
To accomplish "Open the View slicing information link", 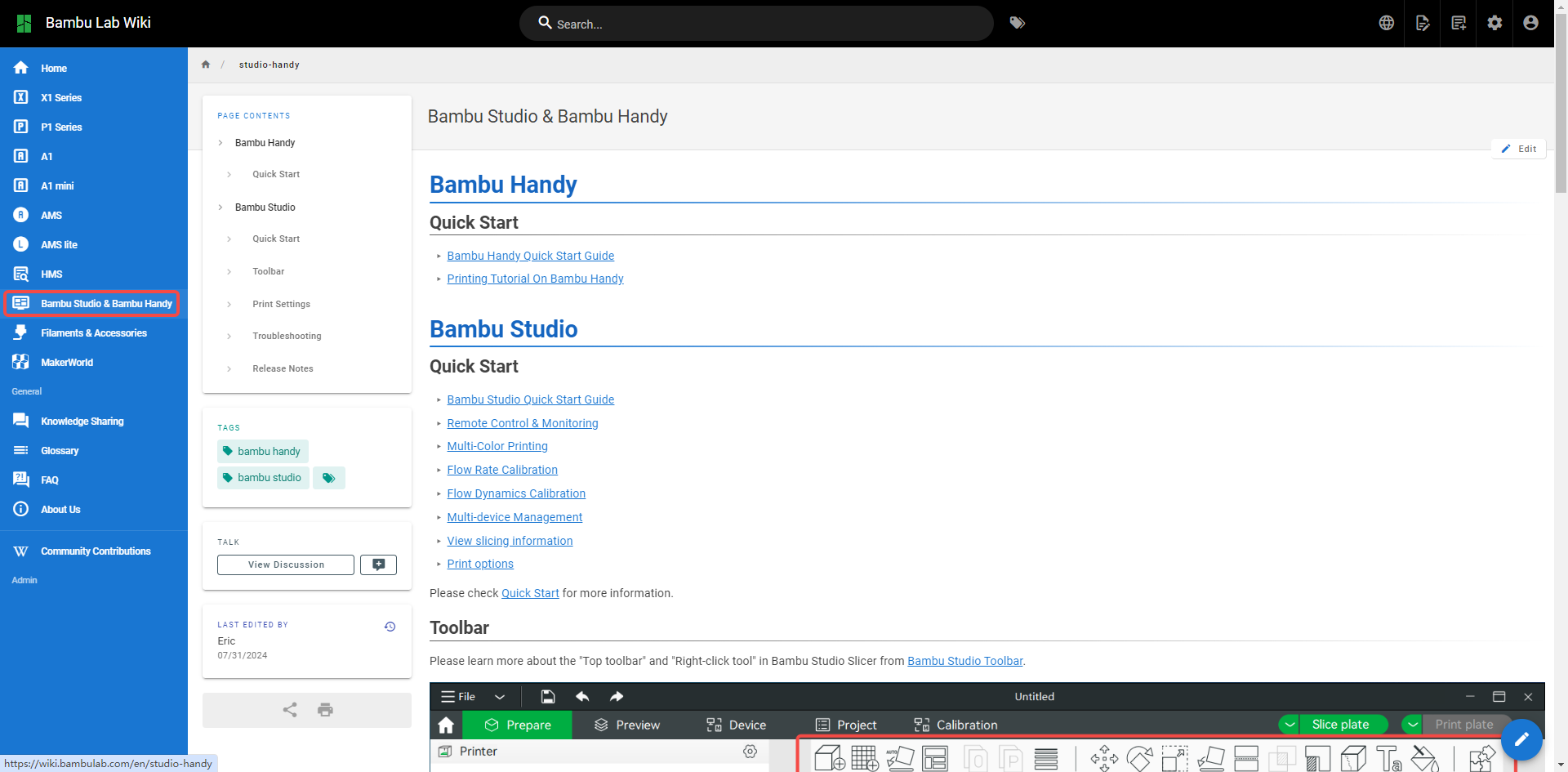I will click(x=510, y=541).
